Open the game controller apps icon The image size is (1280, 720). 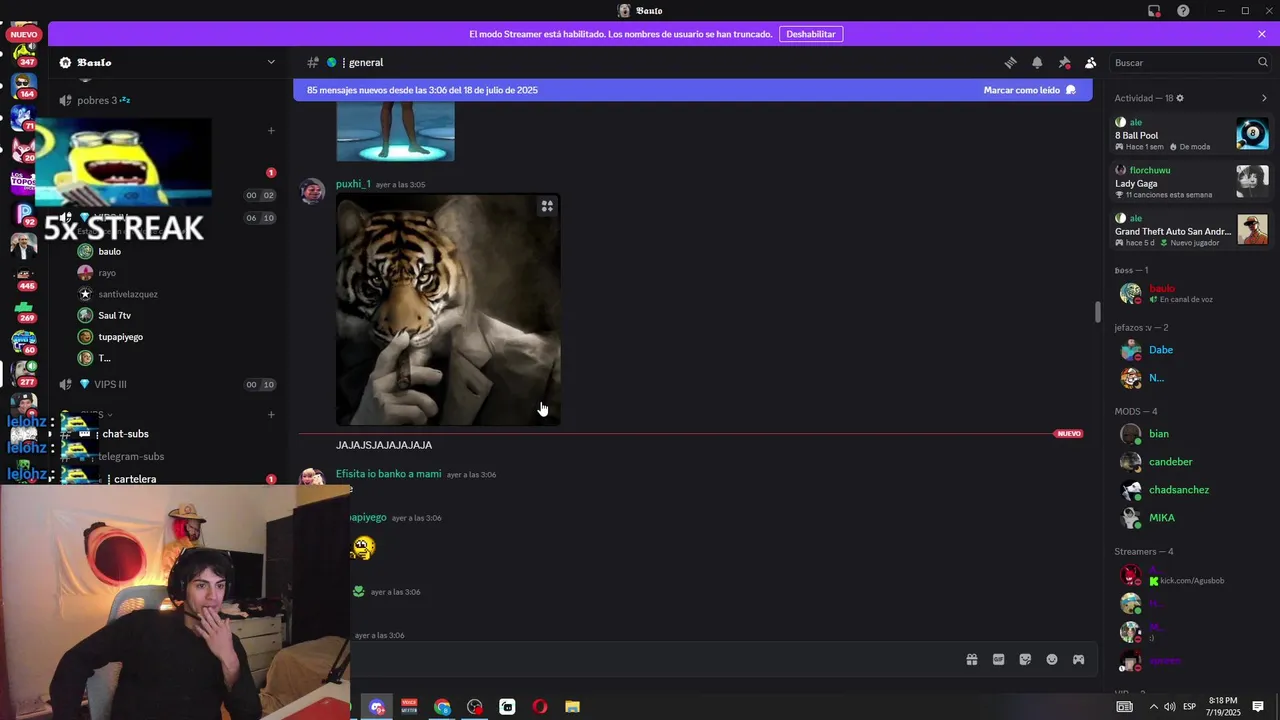(1079, 659)
